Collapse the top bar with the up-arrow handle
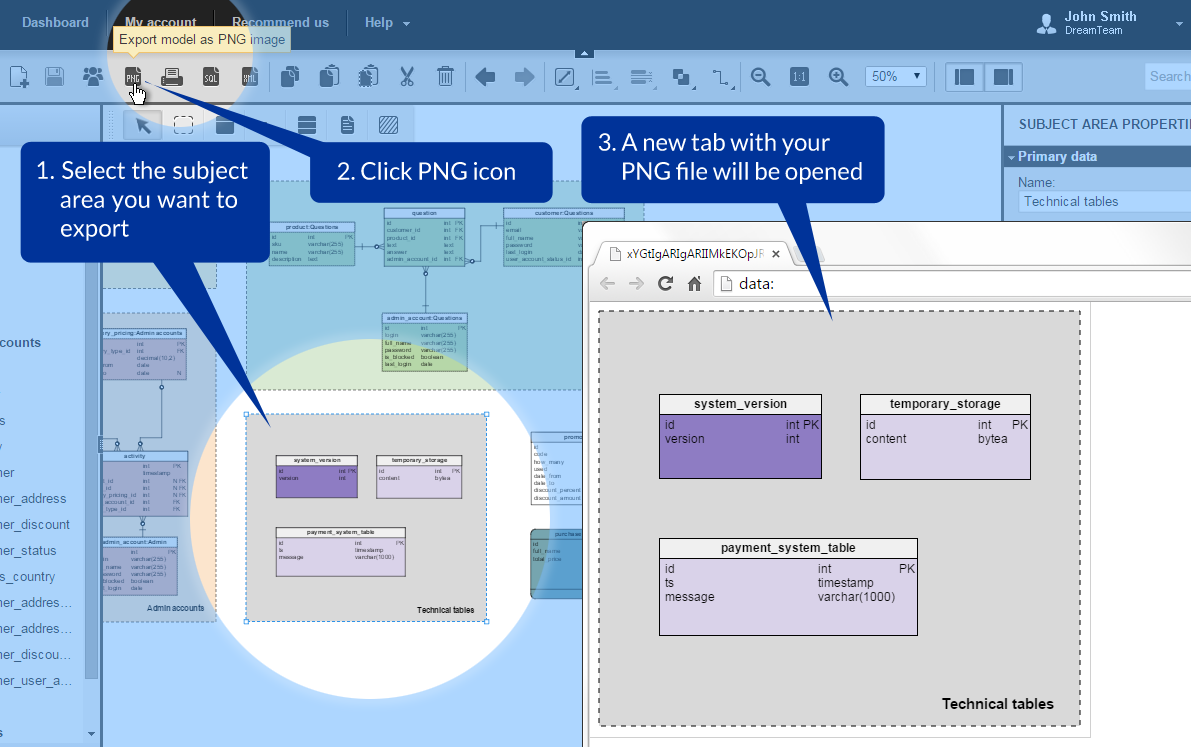The width and height of the screenshot is (1191, 747). click(x=584, y=53)
